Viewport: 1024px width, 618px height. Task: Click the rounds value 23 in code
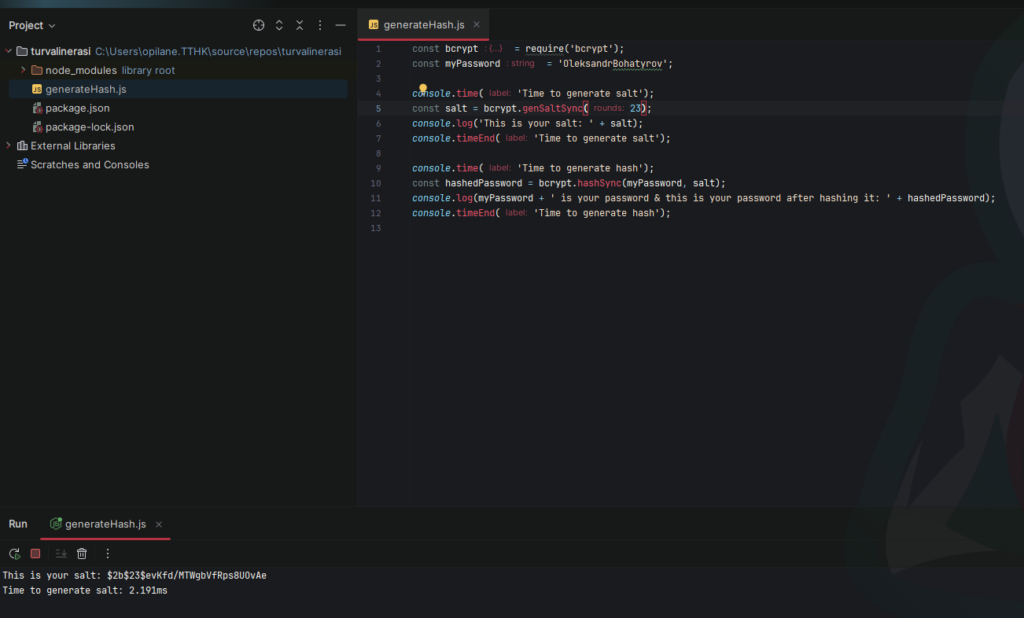(635, 108)
